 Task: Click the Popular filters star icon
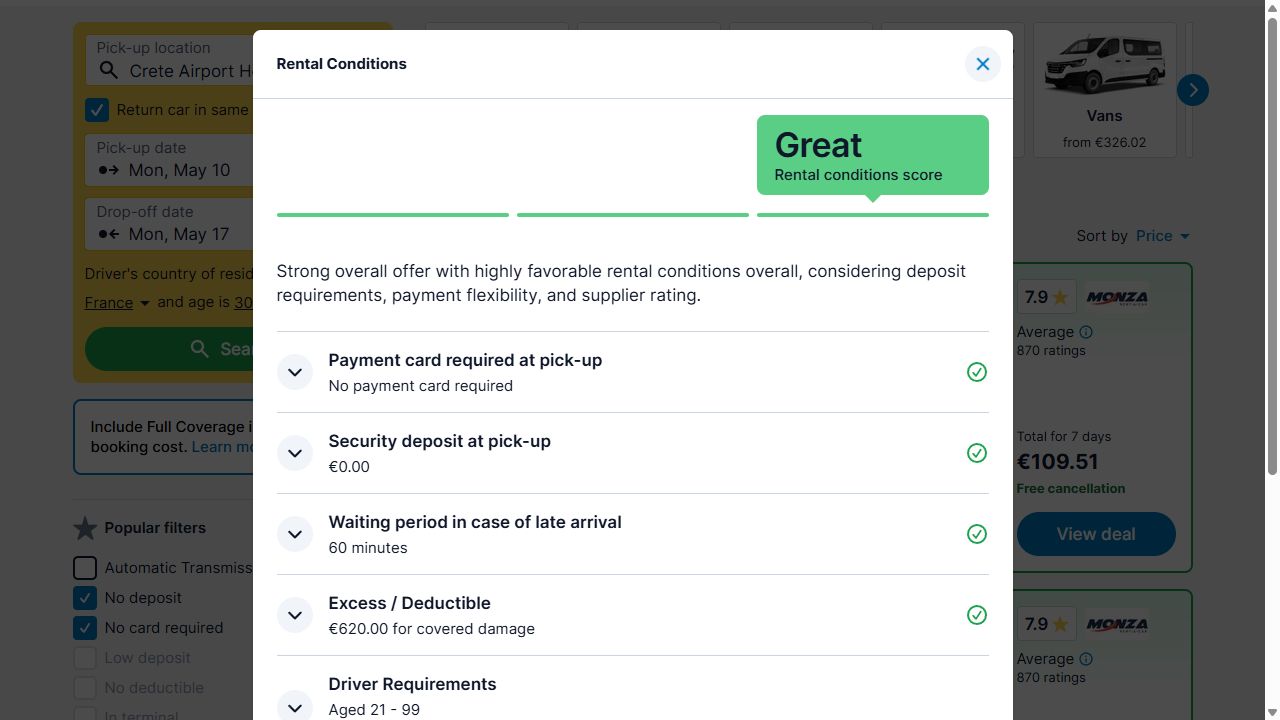pos(85,528)
